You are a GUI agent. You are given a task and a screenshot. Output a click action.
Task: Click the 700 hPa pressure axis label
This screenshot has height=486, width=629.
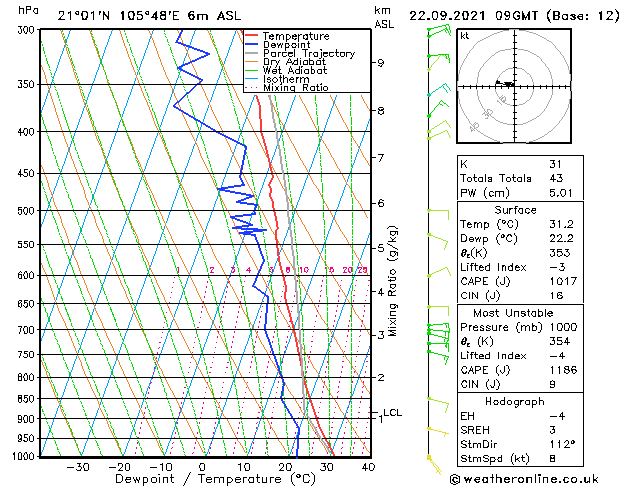[28, 330]
